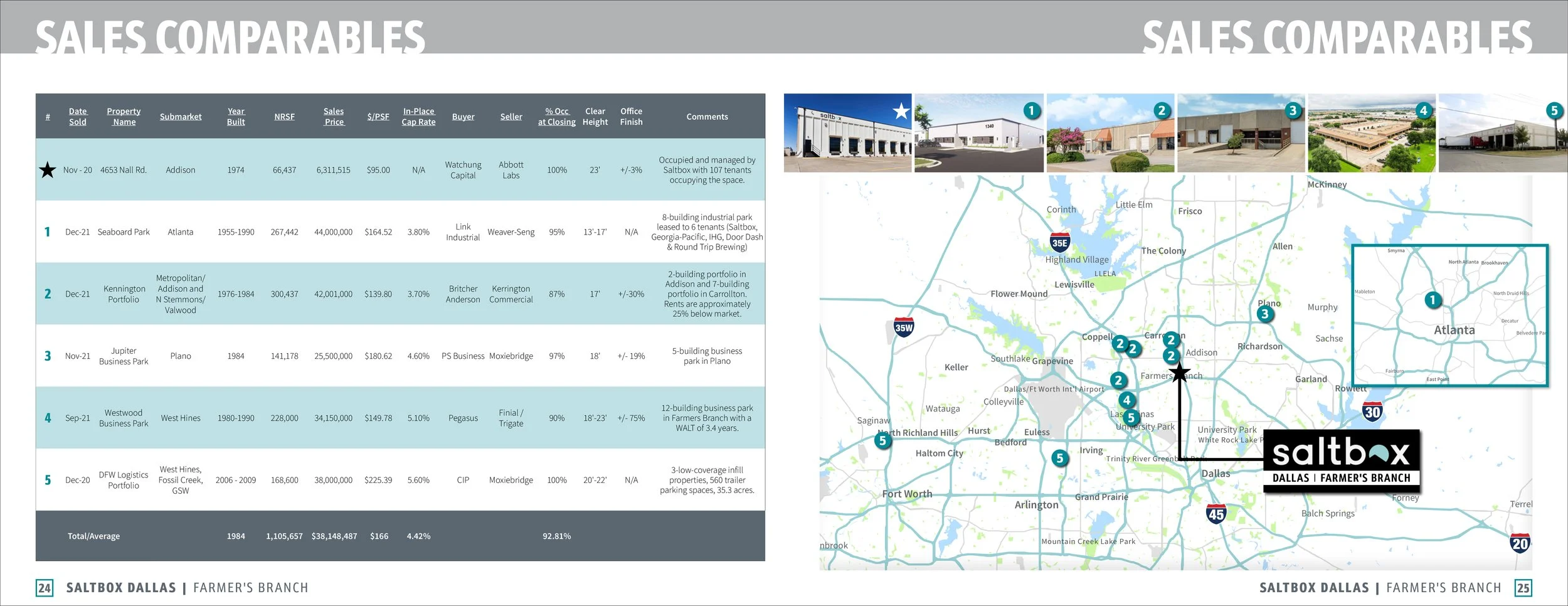The image size is (1568, 606).
Task: Click badge number 5 on the last photo
Action: pos(1554,111)
